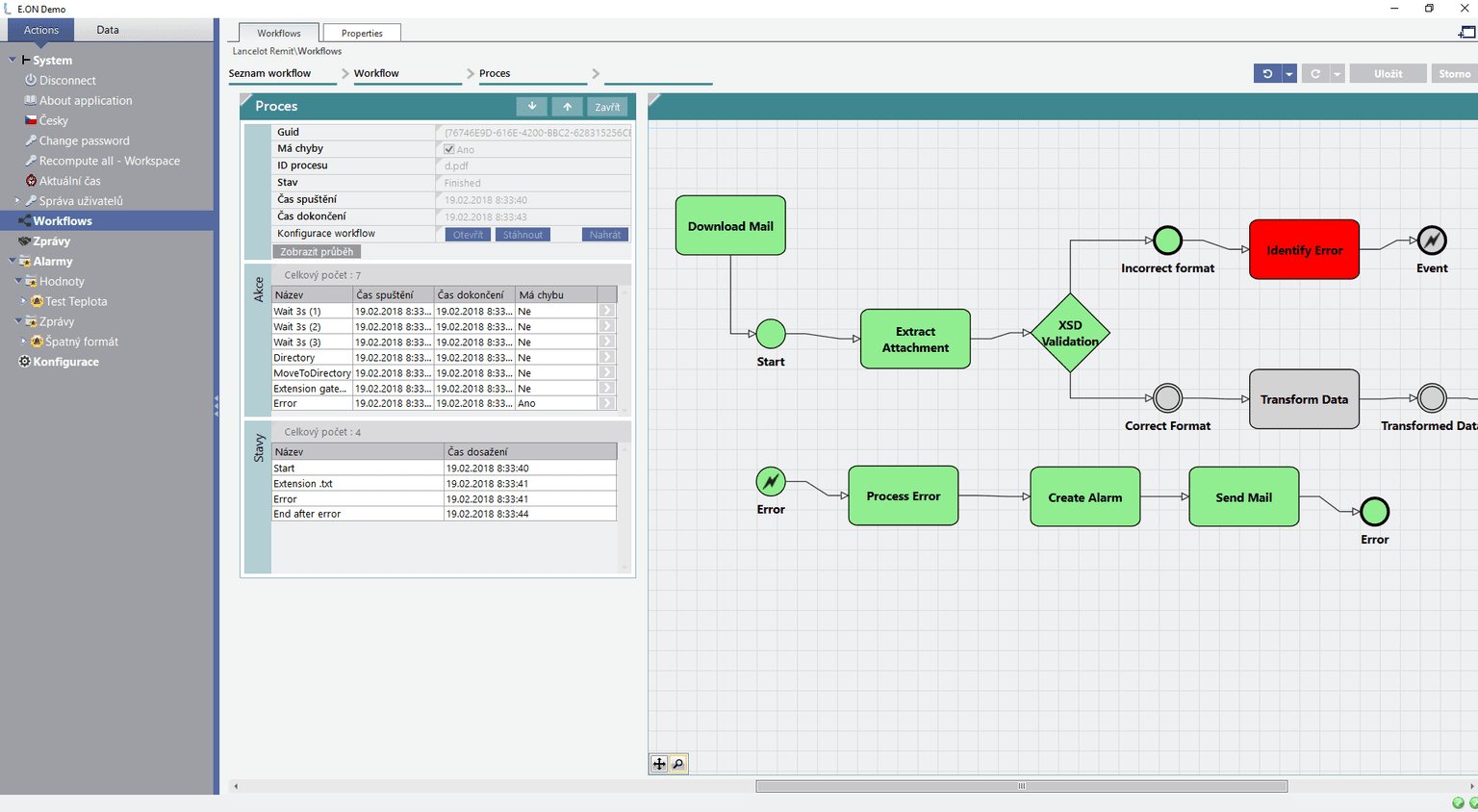This screenshot has width=1478, height=812.
Task: Click the pan/move tool icon in canvas
Action: tap(659, 764)
